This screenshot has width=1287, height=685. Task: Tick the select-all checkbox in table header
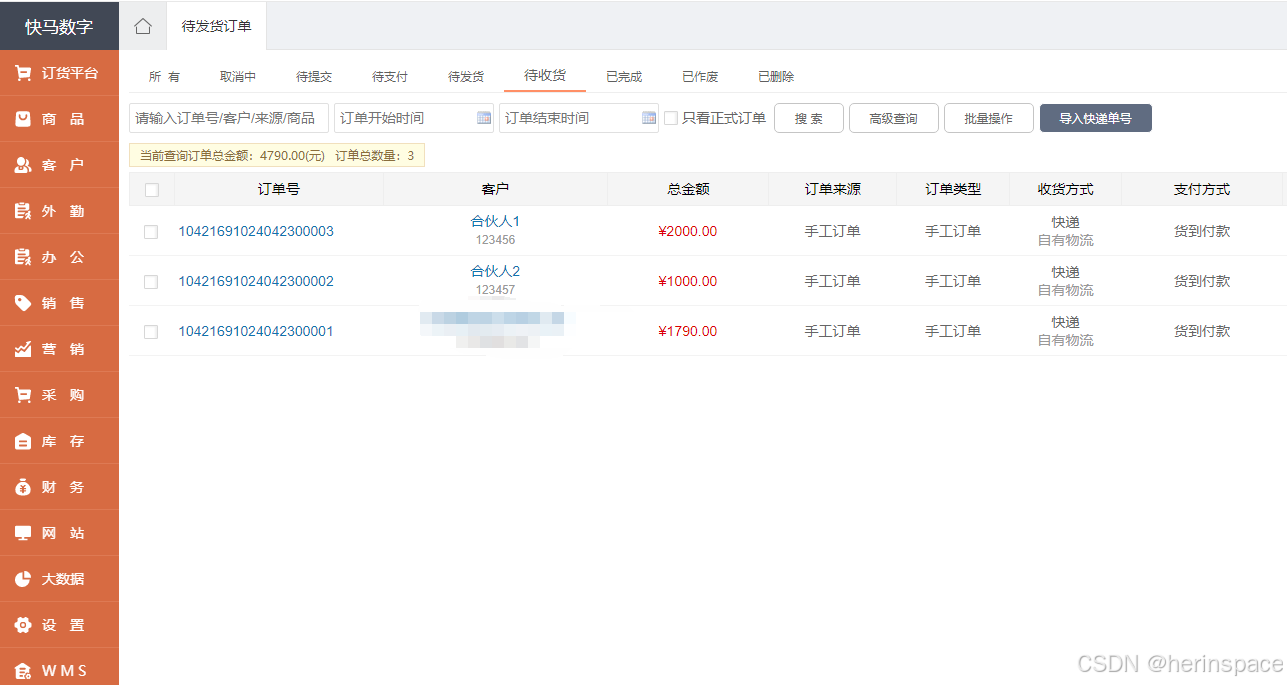[151, 190]
